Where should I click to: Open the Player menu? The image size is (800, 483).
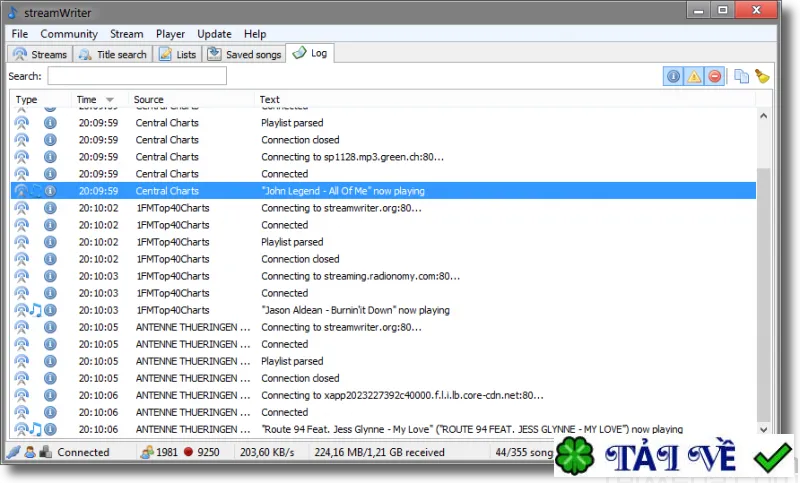(x=170, y=34)
